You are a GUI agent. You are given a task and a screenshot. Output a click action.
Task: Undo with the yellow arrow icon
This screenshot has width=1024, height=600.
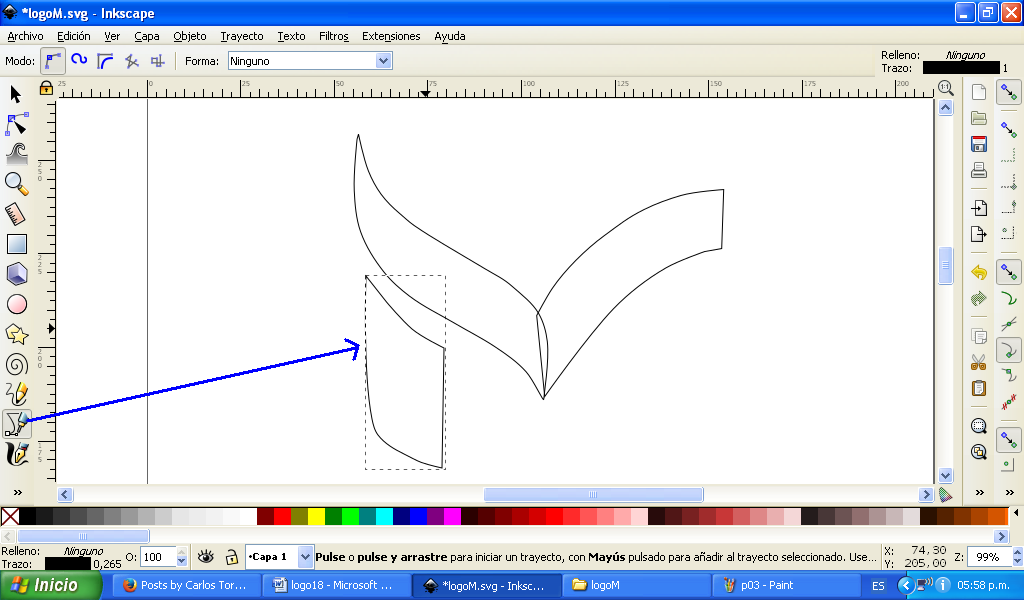point(978,272)
